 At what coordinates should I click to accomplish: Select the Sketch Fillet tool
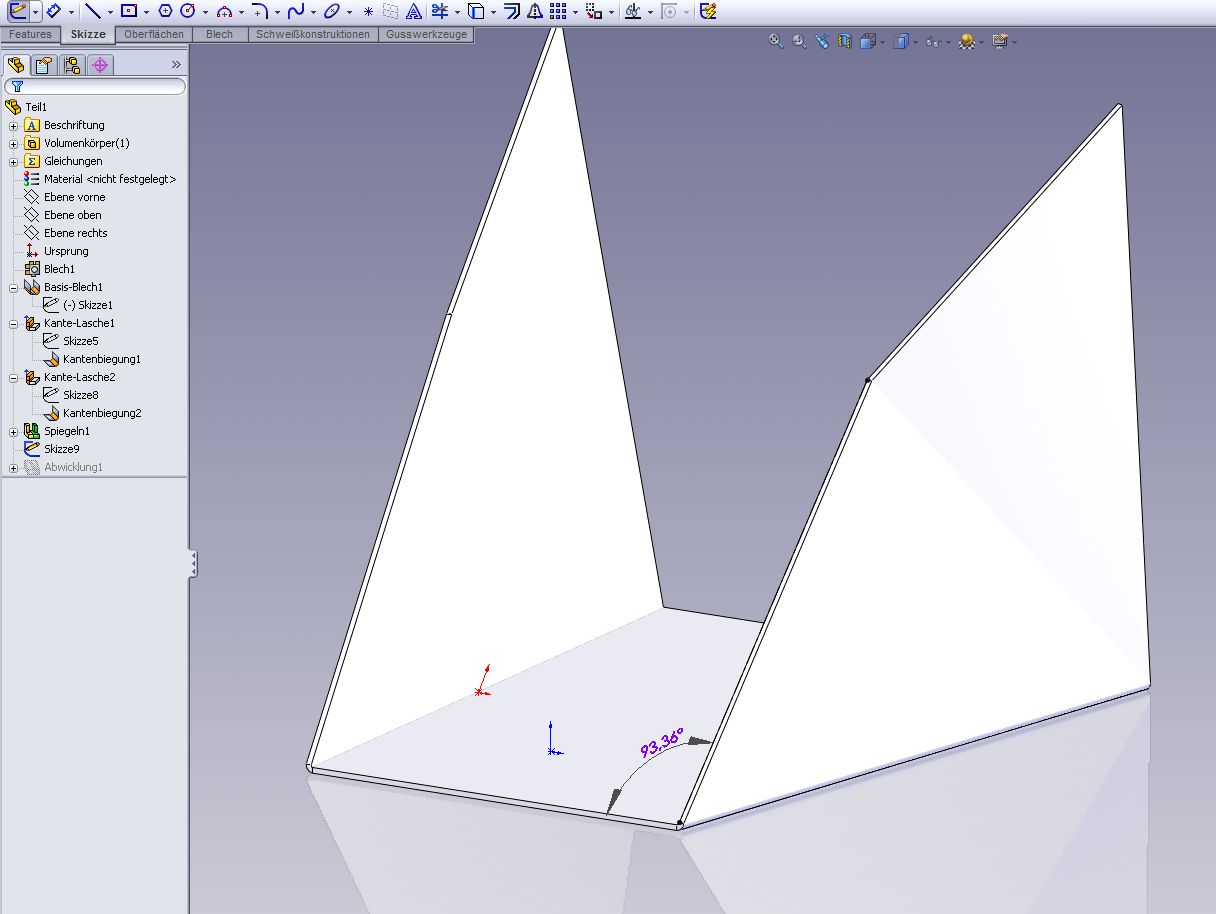258,11
